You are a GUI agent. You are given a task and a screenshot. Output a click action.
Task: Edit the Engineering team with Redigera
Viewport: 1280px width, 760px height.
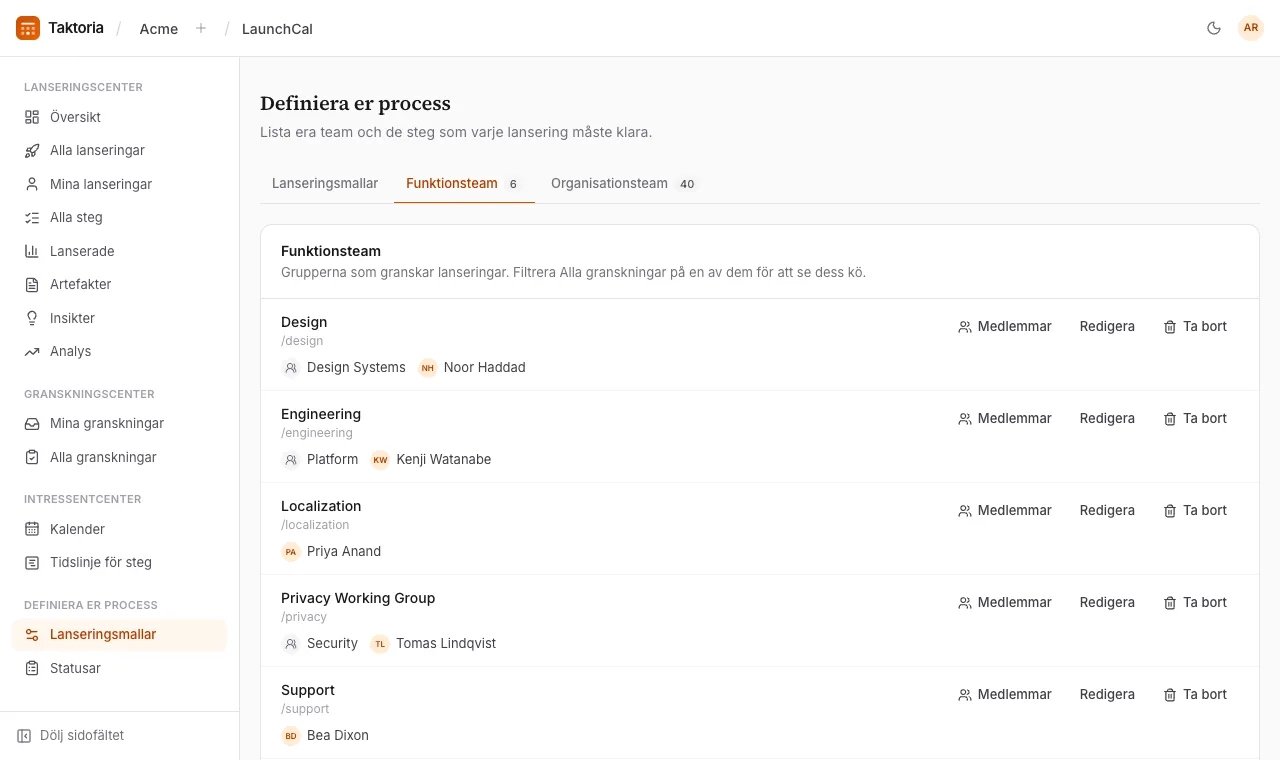tap(1107, 419)
